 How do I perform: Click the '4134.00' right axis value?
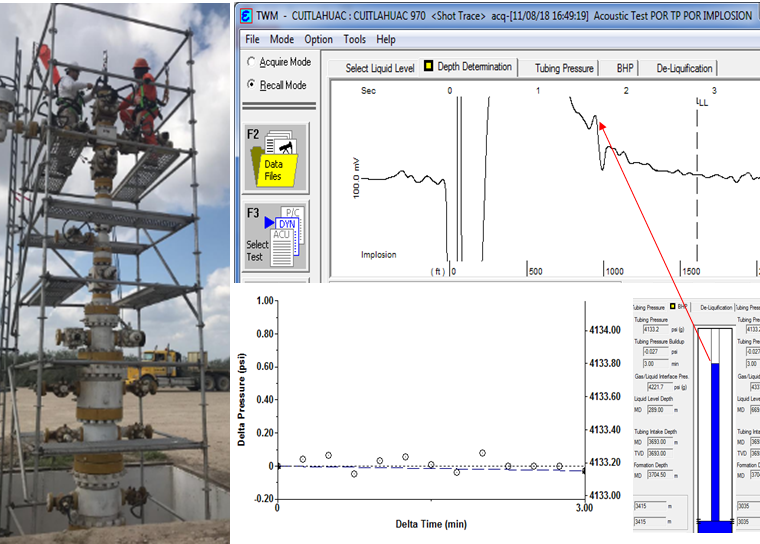[x=605, y=330]
